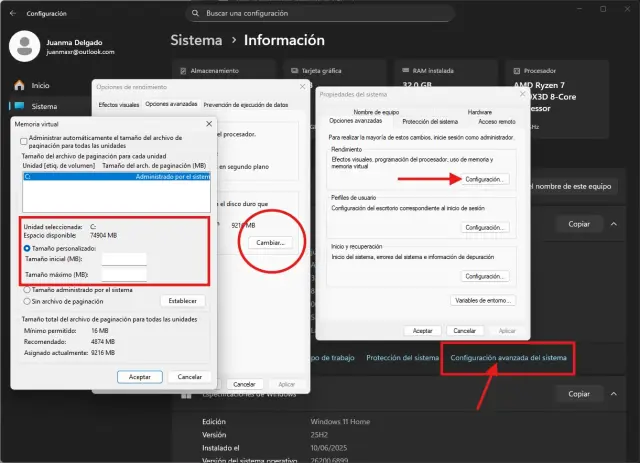Select Tamaño personalizado radio button
The width and height of the screenshot is (640, 463).
coord(27,246)
